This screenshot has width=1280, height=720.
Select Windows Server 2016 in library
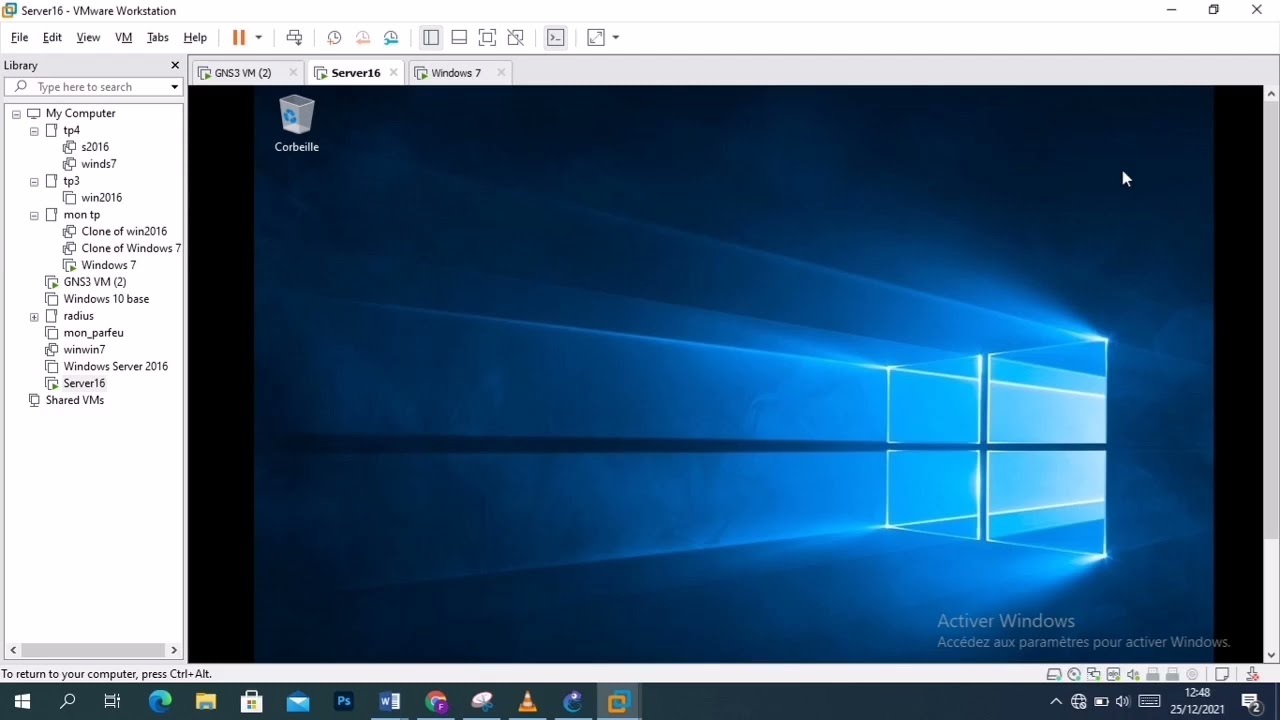tap(107, 367)
